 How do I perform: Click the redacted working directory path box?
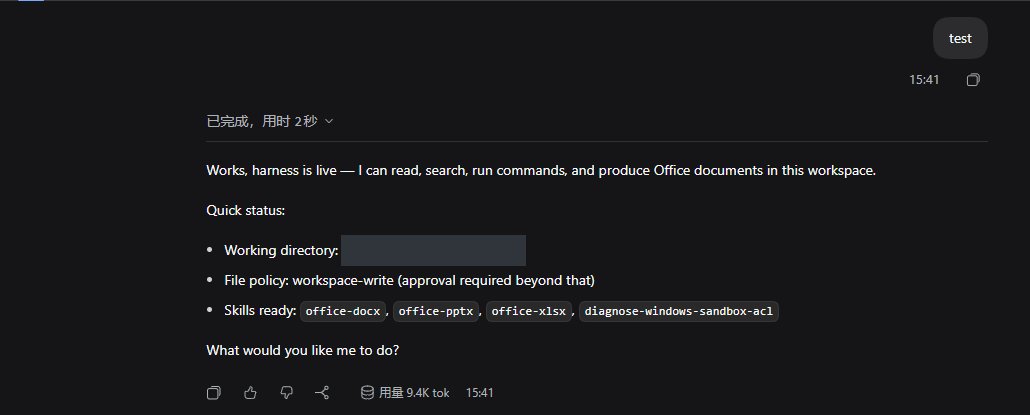434,250
